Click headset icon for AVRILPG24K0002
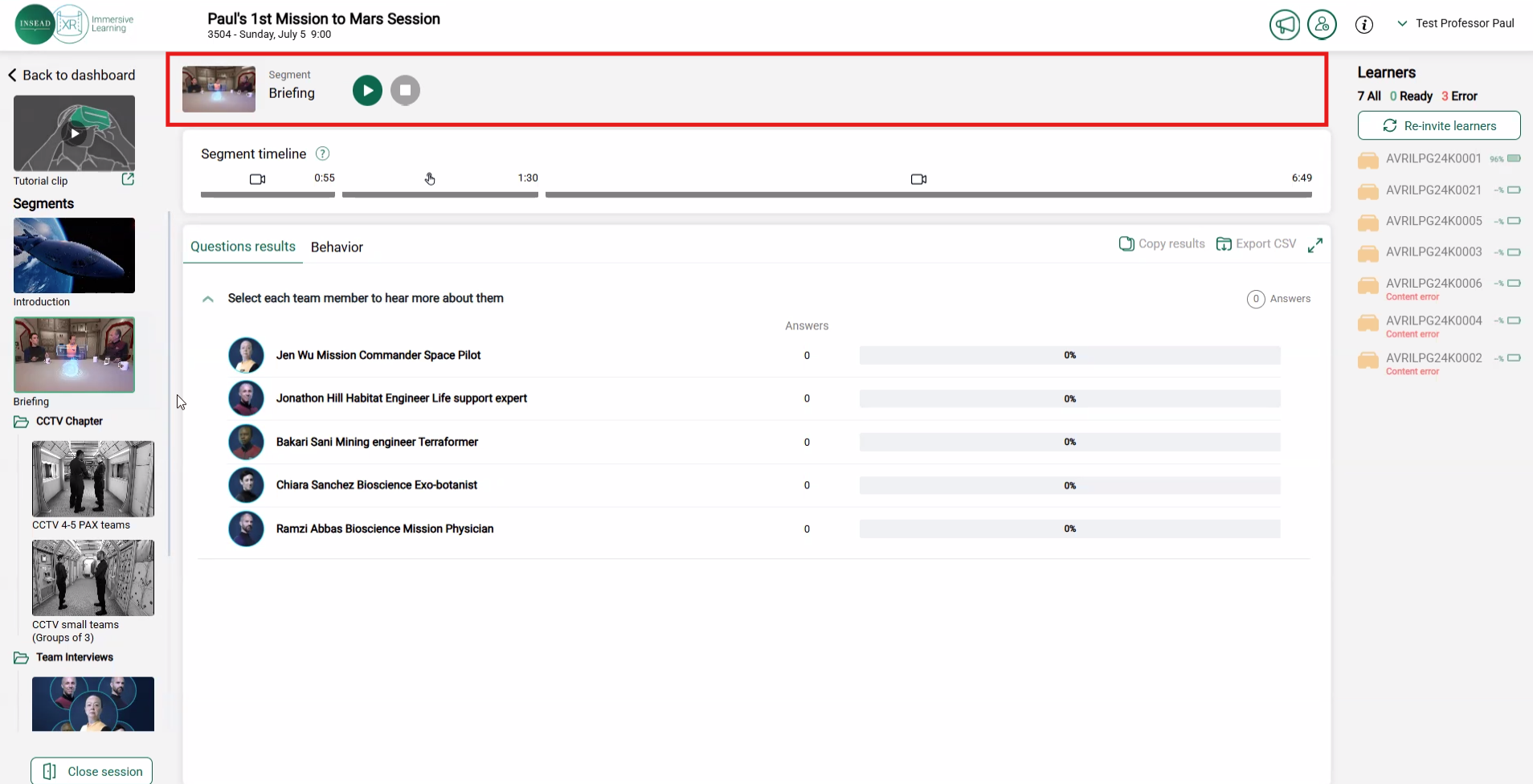Screen dimensions: 1533x784 click(1368, 360)
